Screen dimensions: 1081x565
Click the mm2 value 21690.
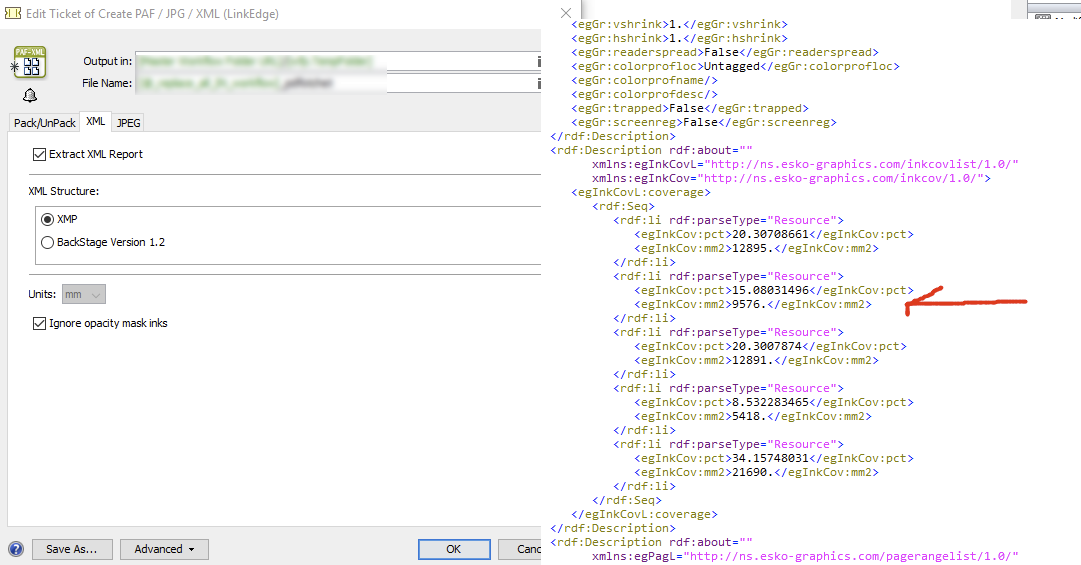coord(753,472)
